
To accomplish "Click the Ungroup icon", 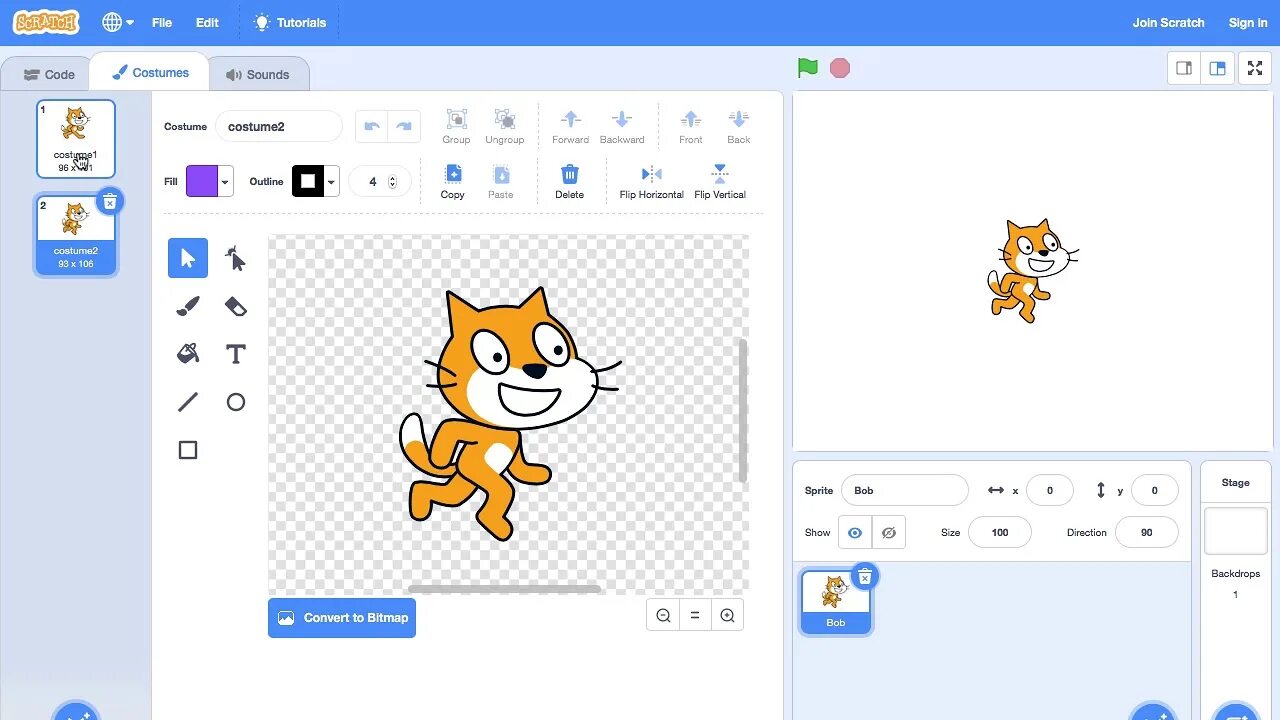I will click(504, 119).
